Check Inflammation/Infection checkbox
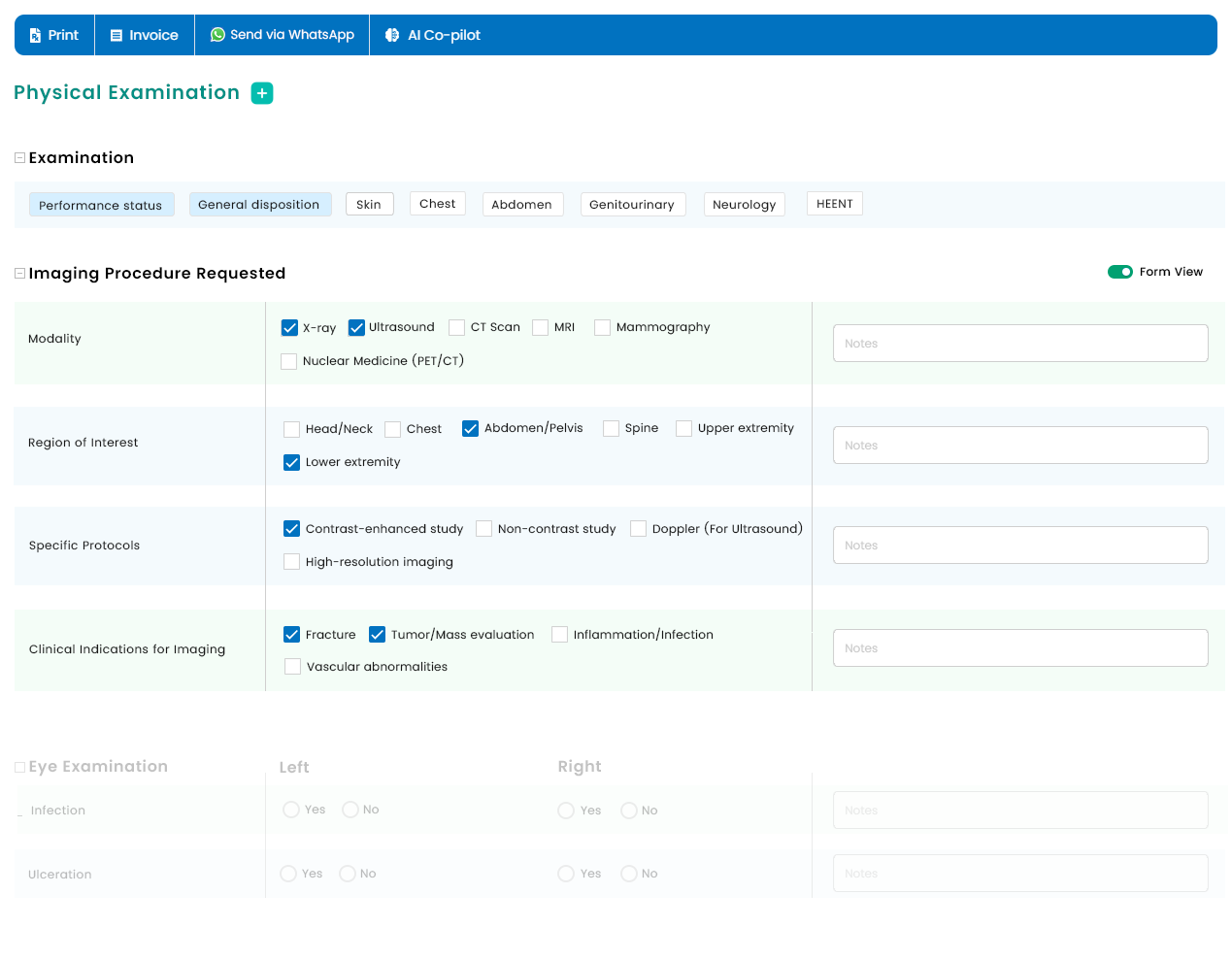The width and height of the screenshot is (1232, 960). coord(560,635)
